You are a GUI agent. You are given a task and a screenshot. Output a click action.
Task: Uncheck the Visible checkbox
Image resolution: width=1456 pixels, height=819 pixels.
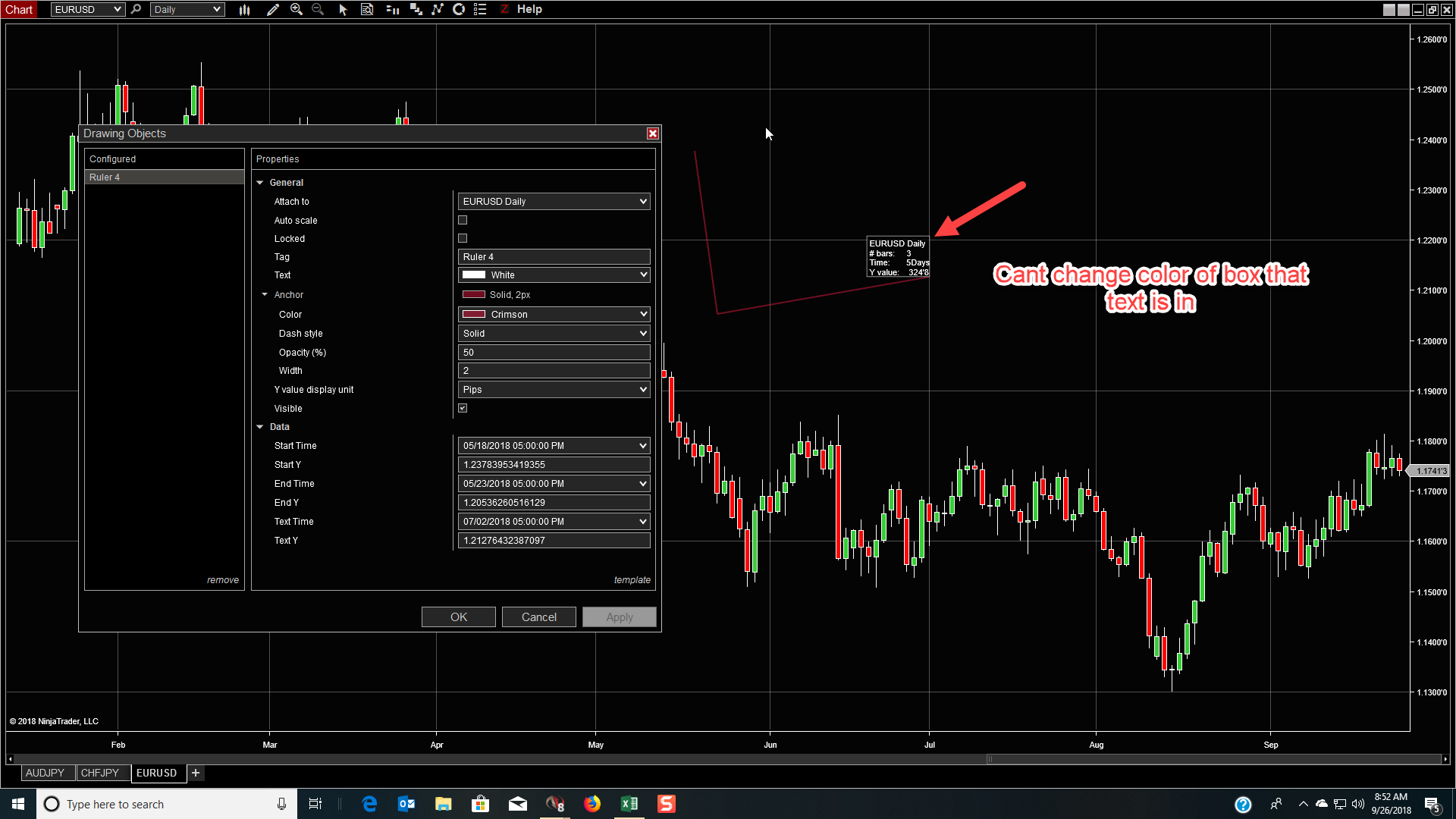(463, 408)
